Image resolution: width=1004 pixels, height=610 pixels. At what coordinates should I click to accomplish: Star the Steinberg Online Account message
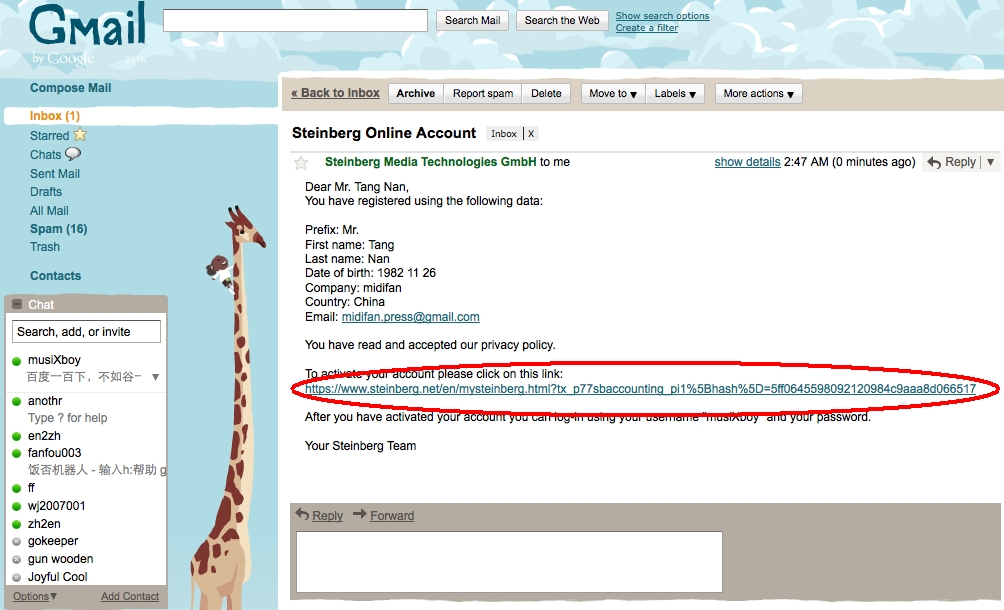tap(301, 163)
